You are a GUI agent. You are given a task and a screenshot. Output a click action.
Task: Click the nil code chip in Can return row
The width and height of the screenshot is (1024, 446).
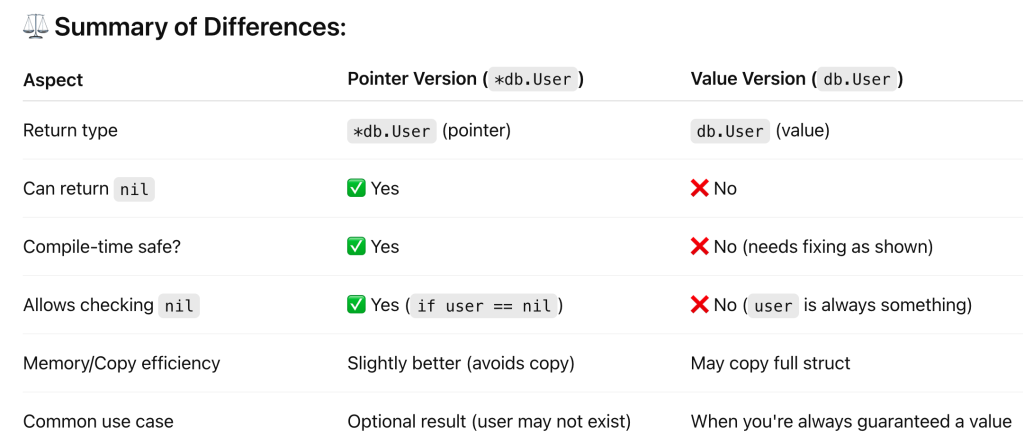point(134,189)
